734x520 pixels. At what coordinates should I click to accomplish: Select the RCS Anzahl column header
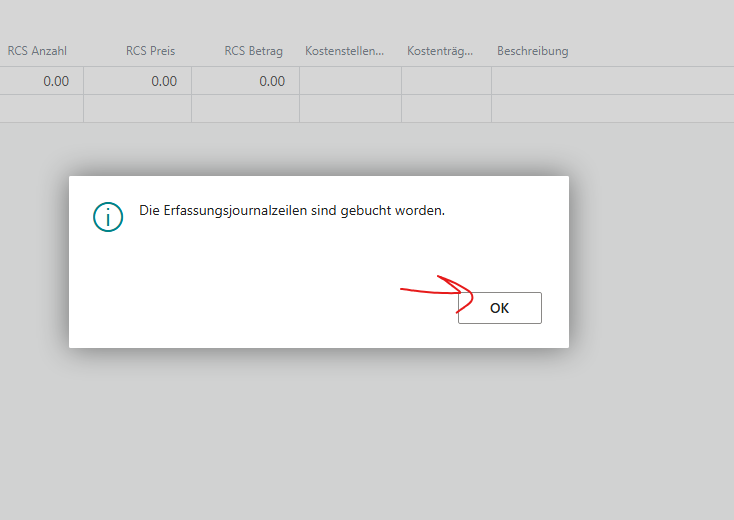tap(37, 51)
